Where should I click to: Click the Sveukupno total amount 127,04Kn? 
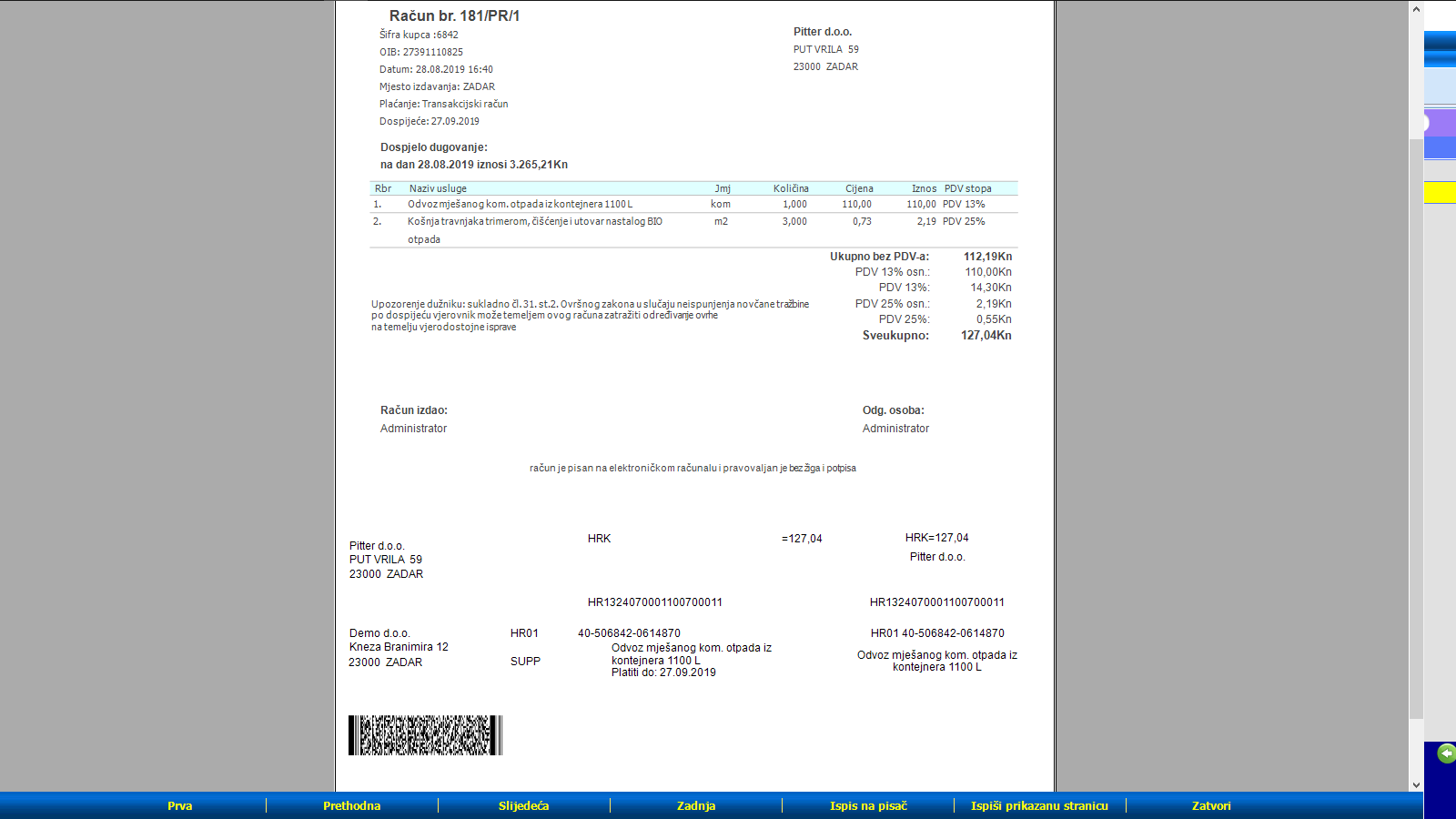(986, 336)
